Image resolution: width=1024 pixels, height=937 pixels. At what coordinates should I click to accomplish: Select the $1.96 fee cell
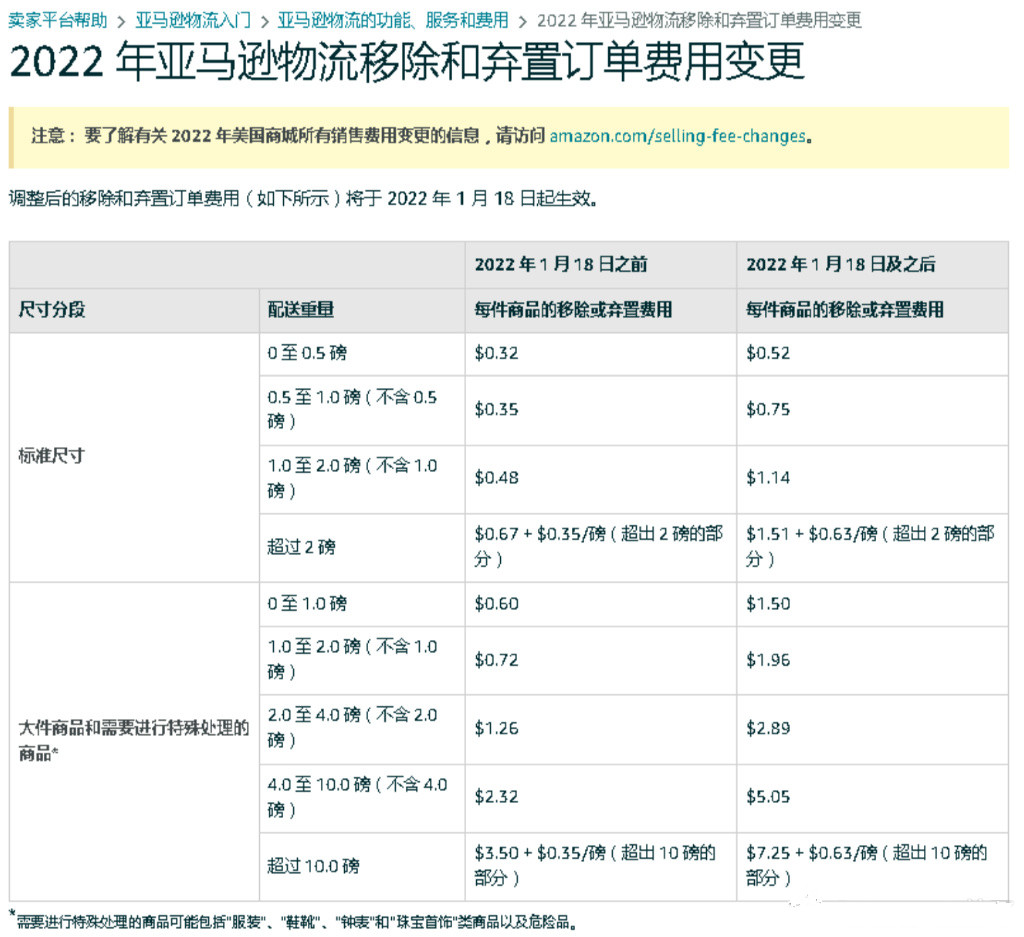coord(768,660)
